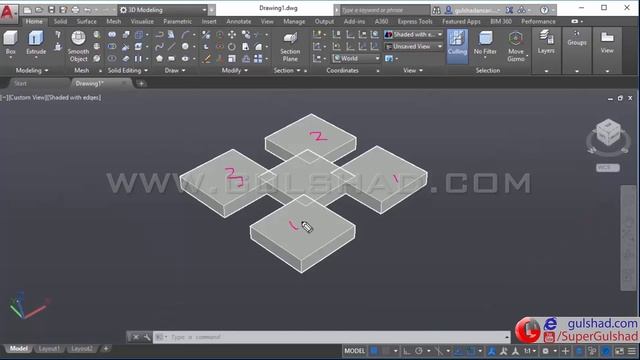This screenshot has width=640, height=360.
Task: Open the Groups panel button
Action: point(577,38)
